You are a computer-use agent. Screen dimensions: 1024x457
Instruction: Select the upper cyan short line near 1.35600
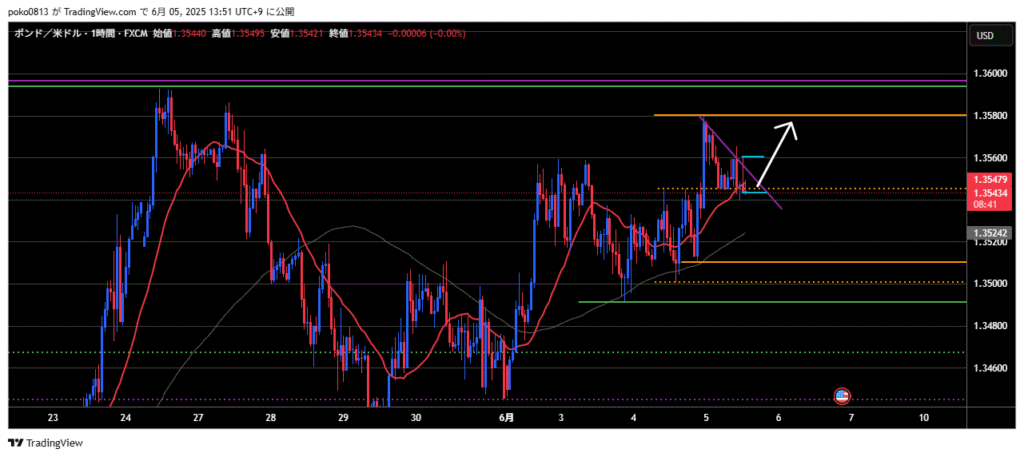[x=753, y=157]
